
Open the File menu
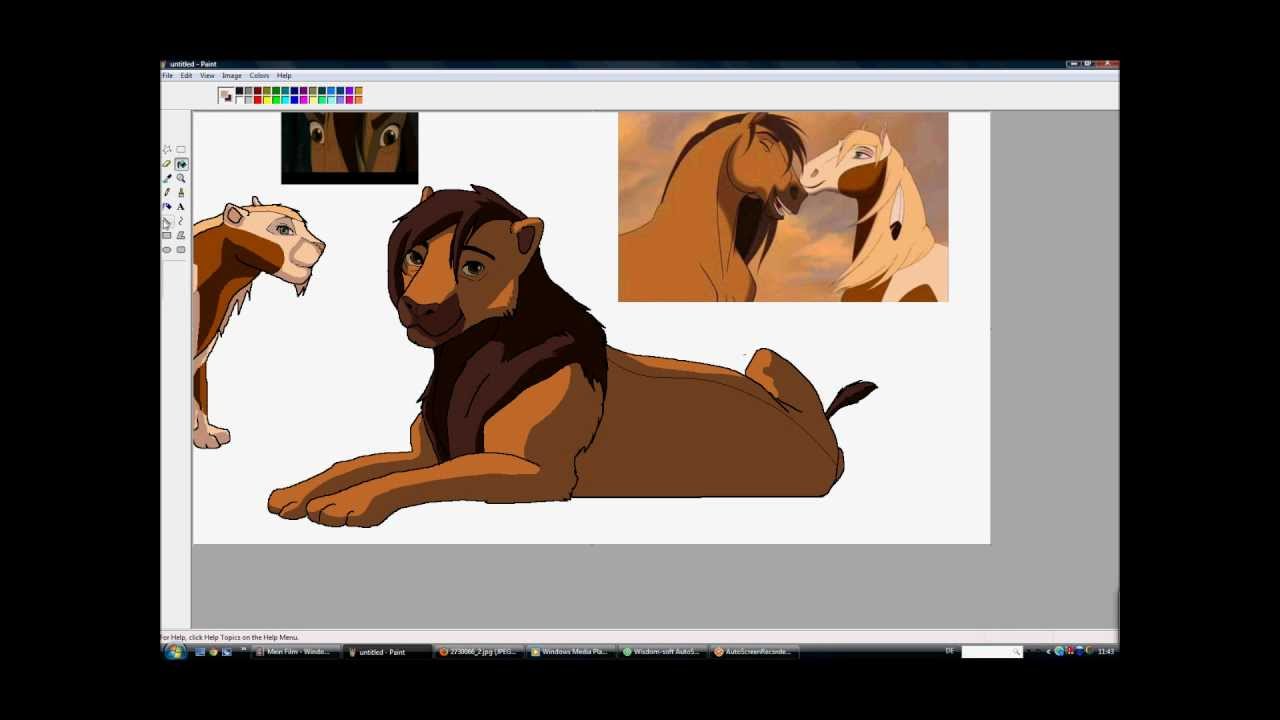(x=168, y=76)
